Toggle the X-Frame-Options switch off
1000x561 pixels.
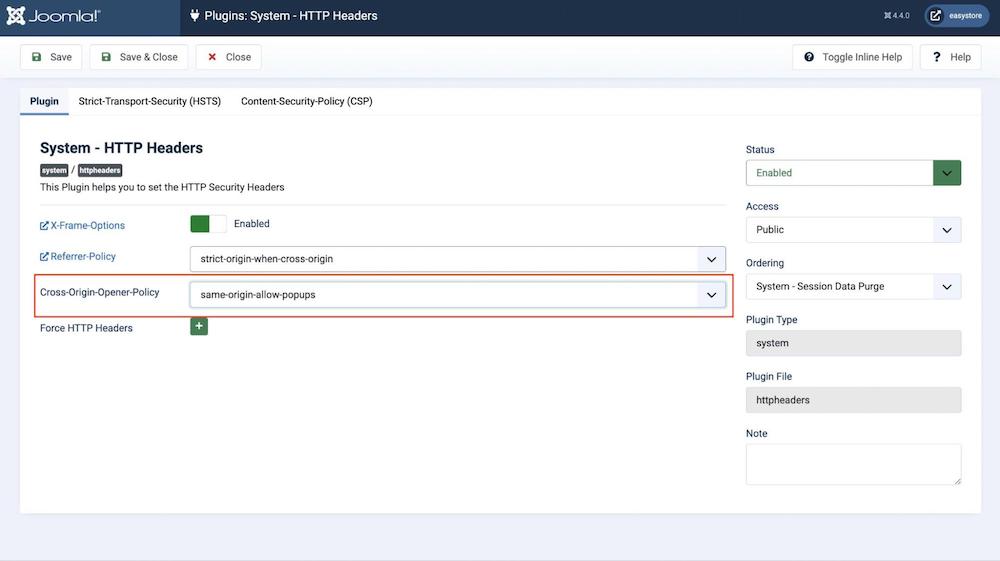208,224
